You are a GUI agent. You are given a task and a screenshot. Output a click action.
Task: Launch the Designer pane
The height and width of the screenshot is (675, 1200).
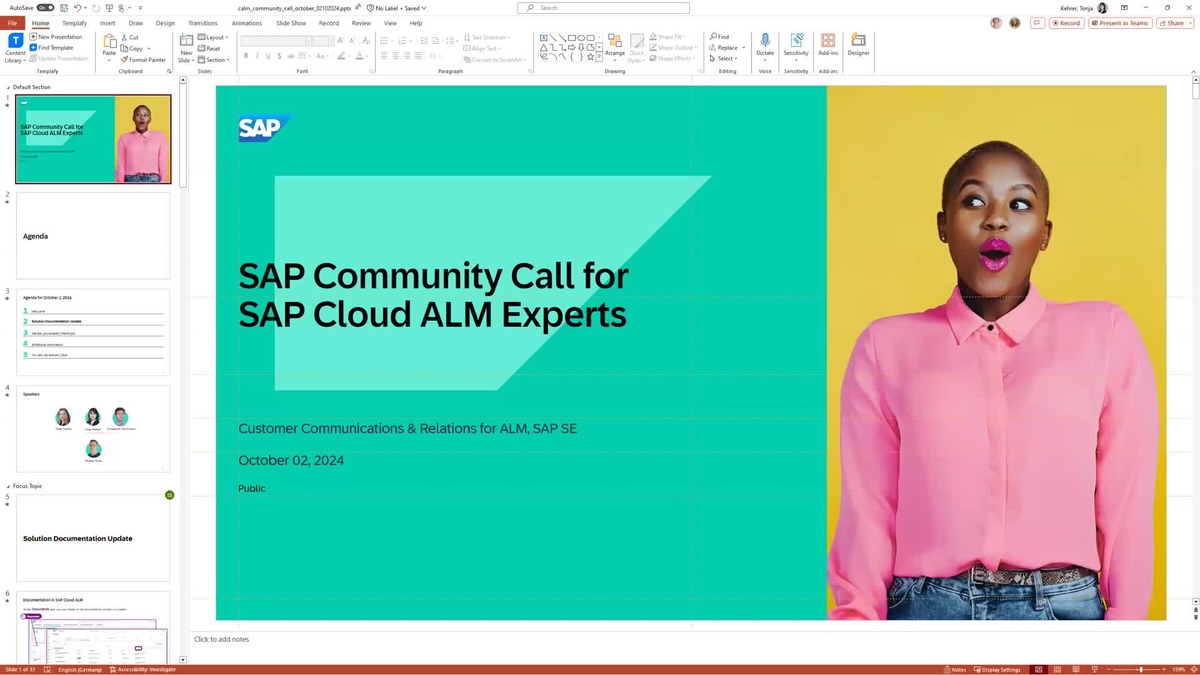[x=858, y=43]
